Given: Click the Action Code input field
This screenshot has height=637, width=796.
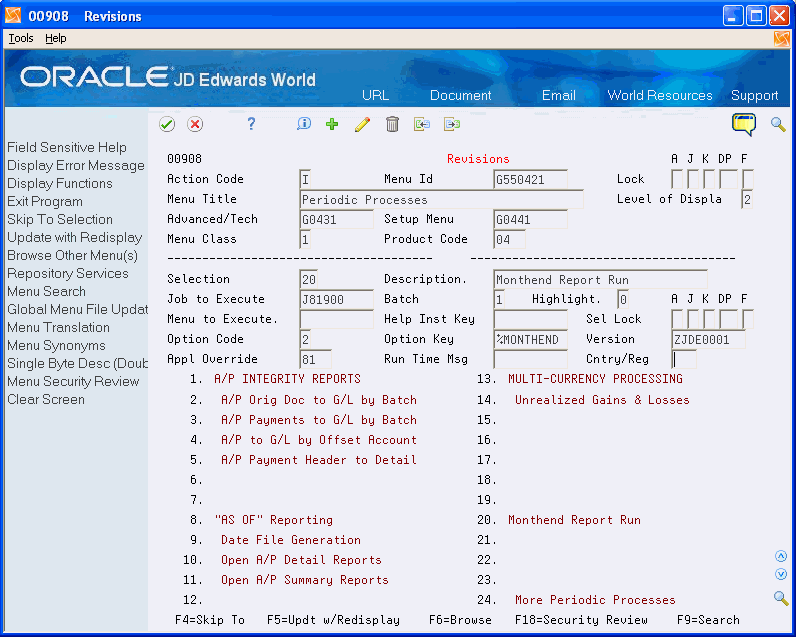Looking at the screenshot, I should (305, 179).
